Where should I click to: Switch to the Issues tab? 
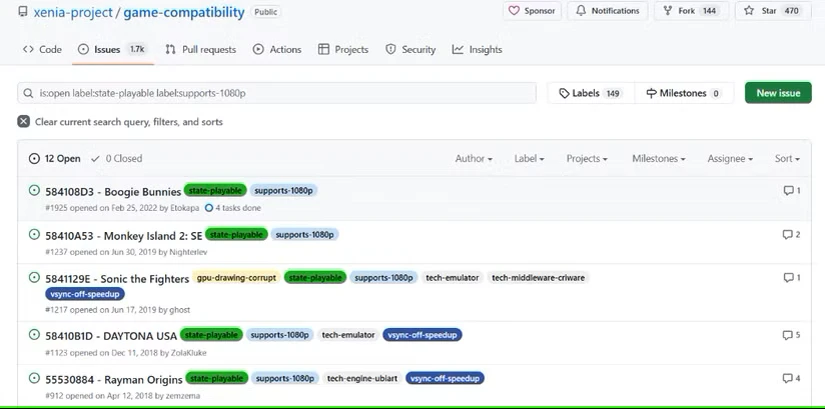(x=113, y=49)
